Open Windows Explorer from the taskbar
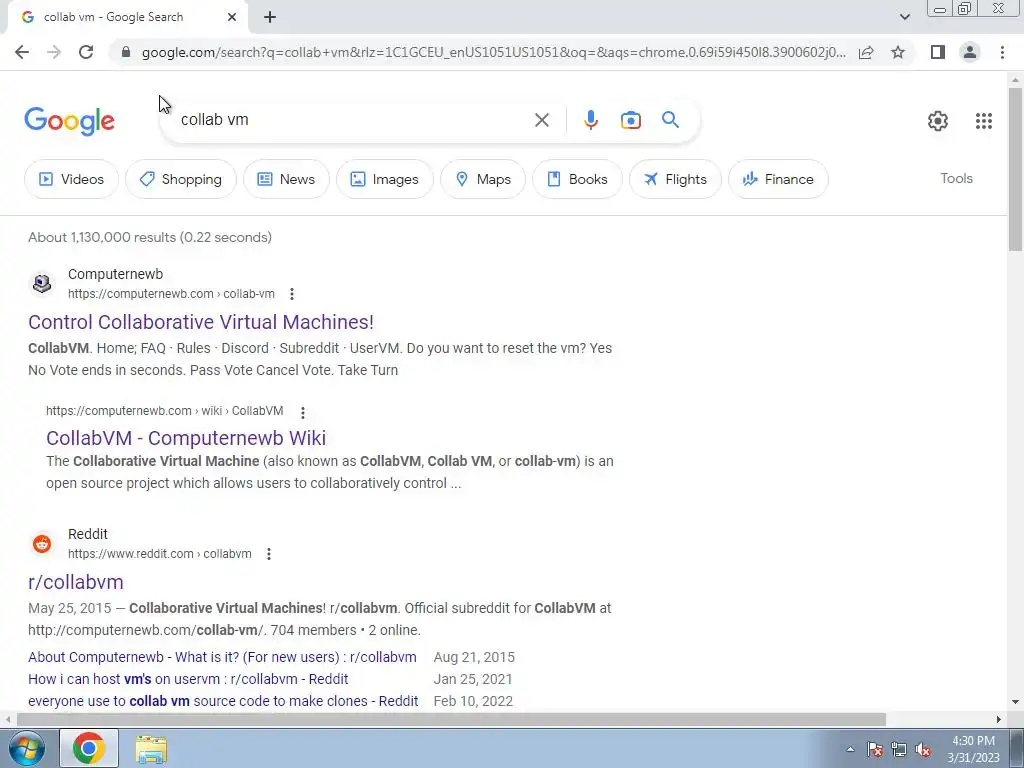 (151, 748)
